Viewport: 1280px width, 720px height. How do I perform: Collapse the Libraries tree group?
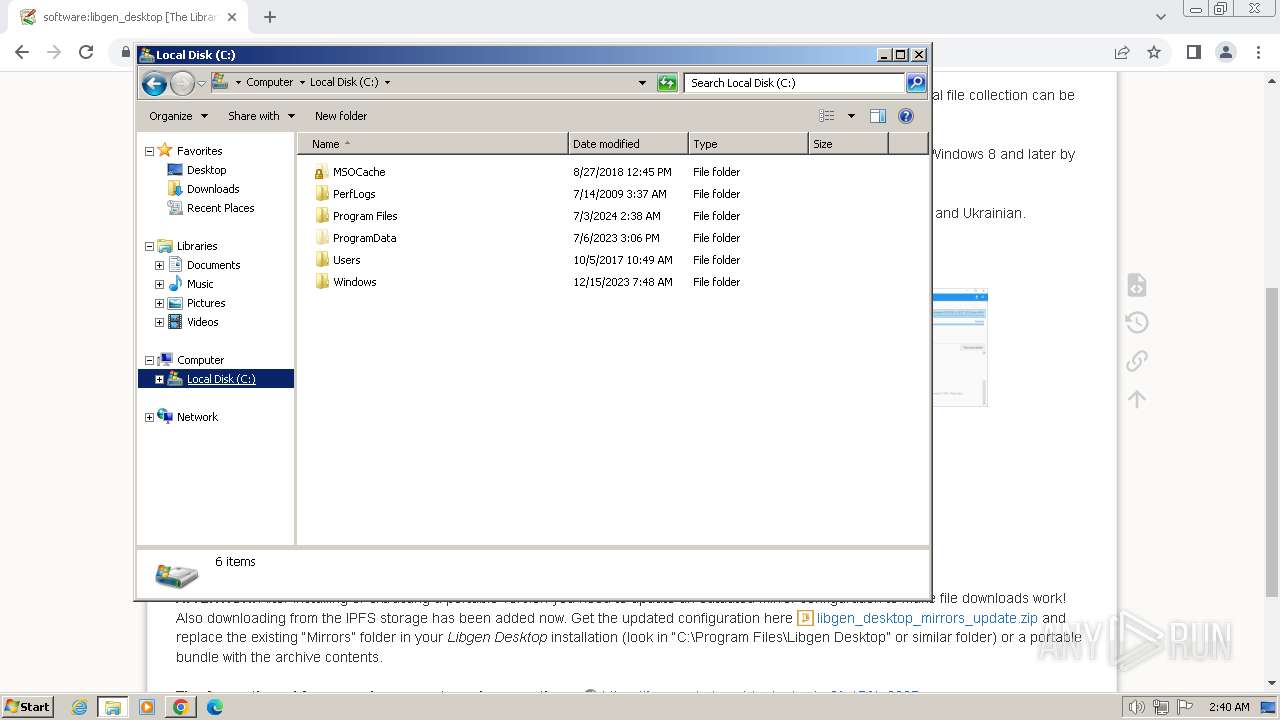pyautogui.click(x=149, y=246)
